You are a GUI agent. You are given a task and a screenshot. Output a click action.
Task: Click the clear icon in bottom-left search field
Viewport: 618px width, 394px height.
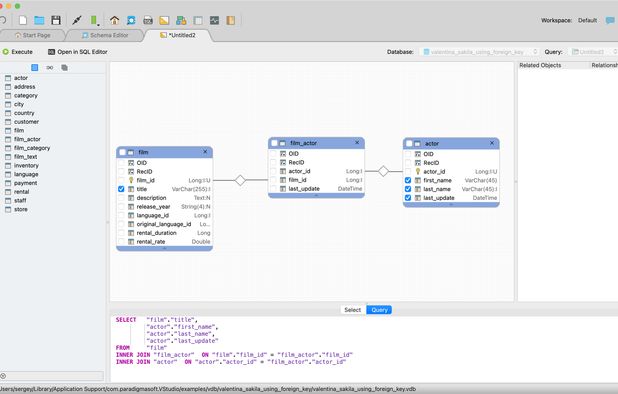coord(3,376)
